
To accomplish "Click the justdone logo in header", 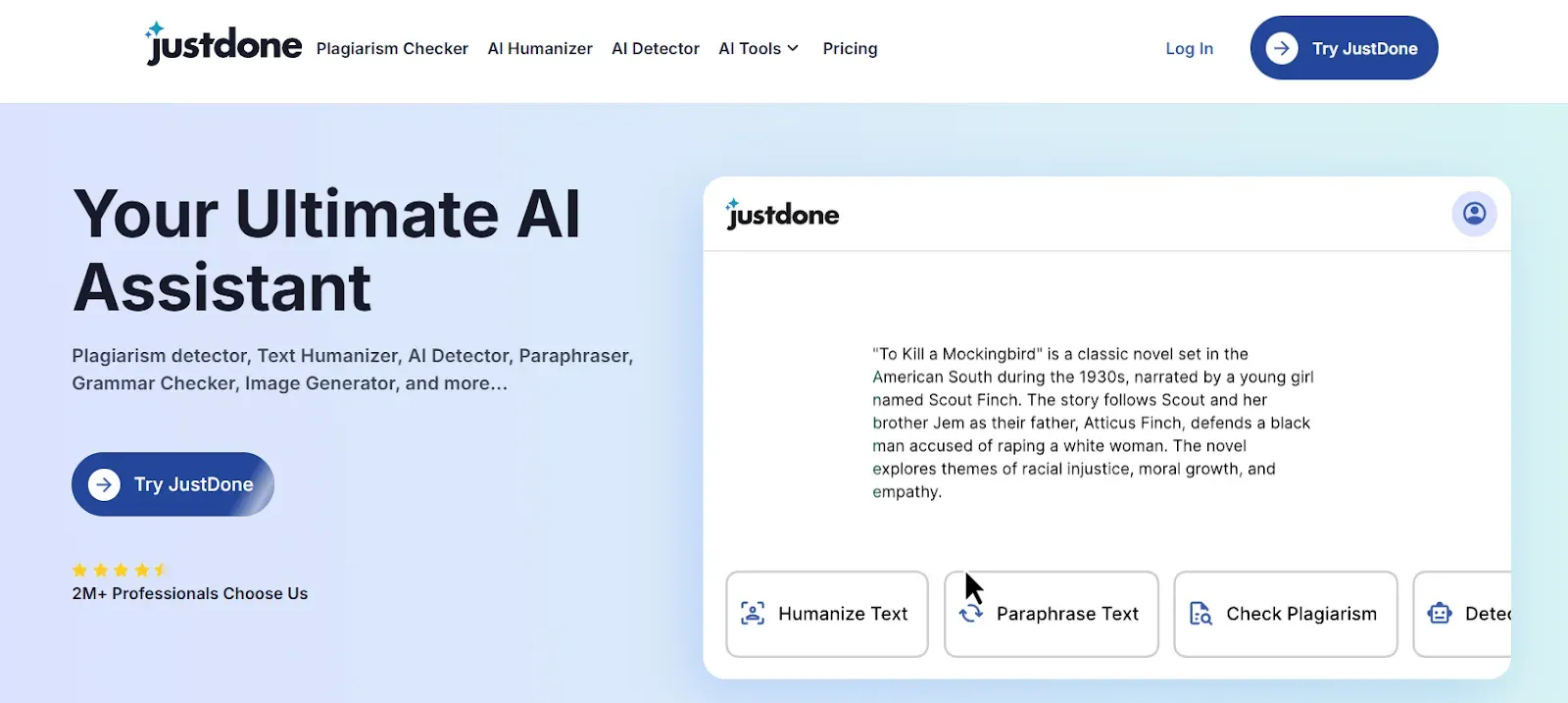I will click(223, 44).
